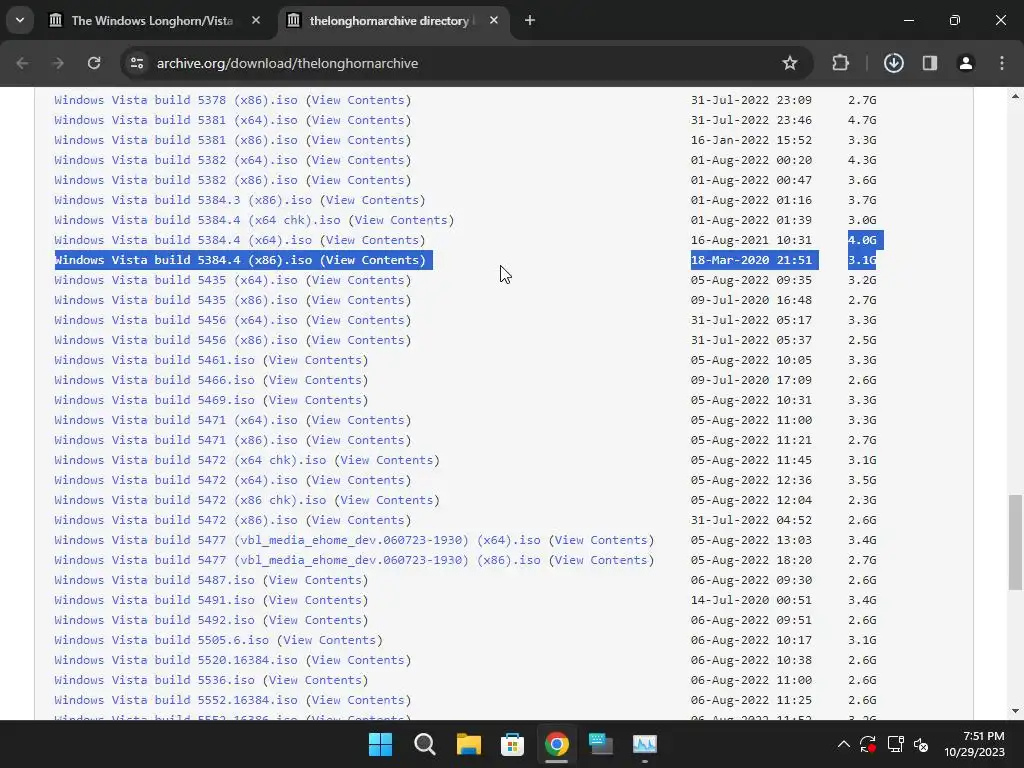Click page scrollbar up arrow

(1015, 96)
